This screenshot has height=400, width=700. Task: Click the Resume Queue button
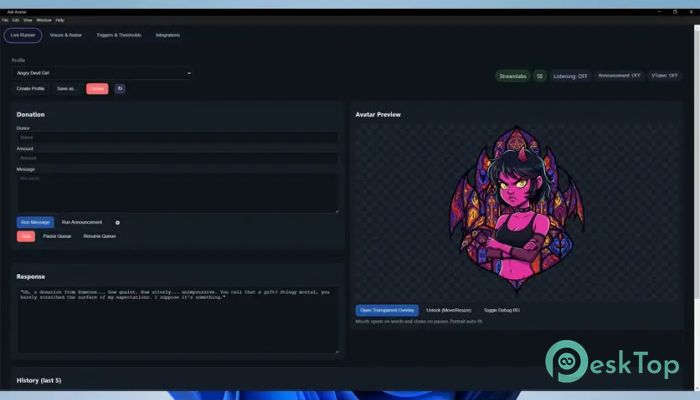[100, 236]
